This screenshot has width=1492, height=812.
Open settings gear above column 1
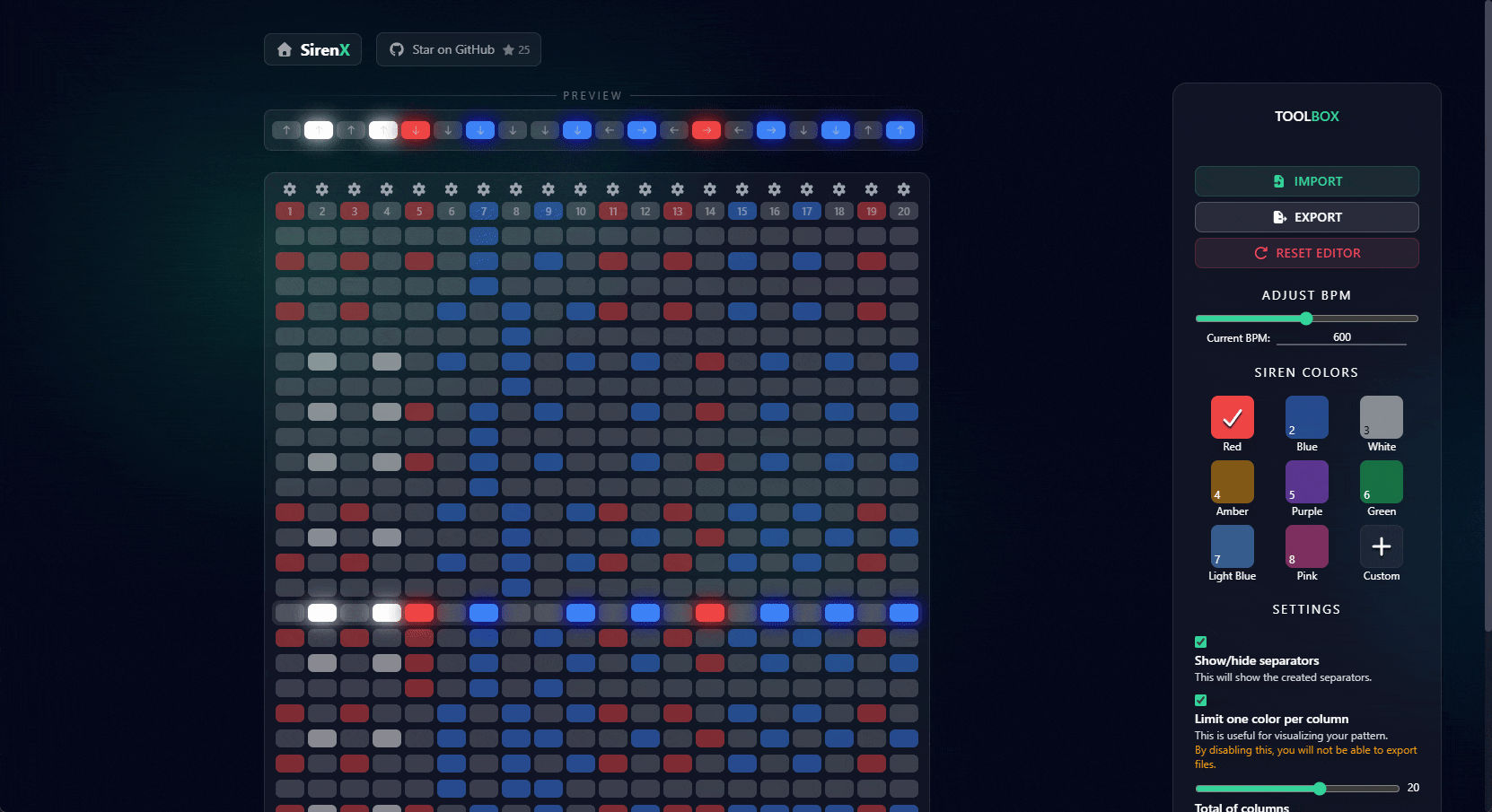tap(289, 189)
